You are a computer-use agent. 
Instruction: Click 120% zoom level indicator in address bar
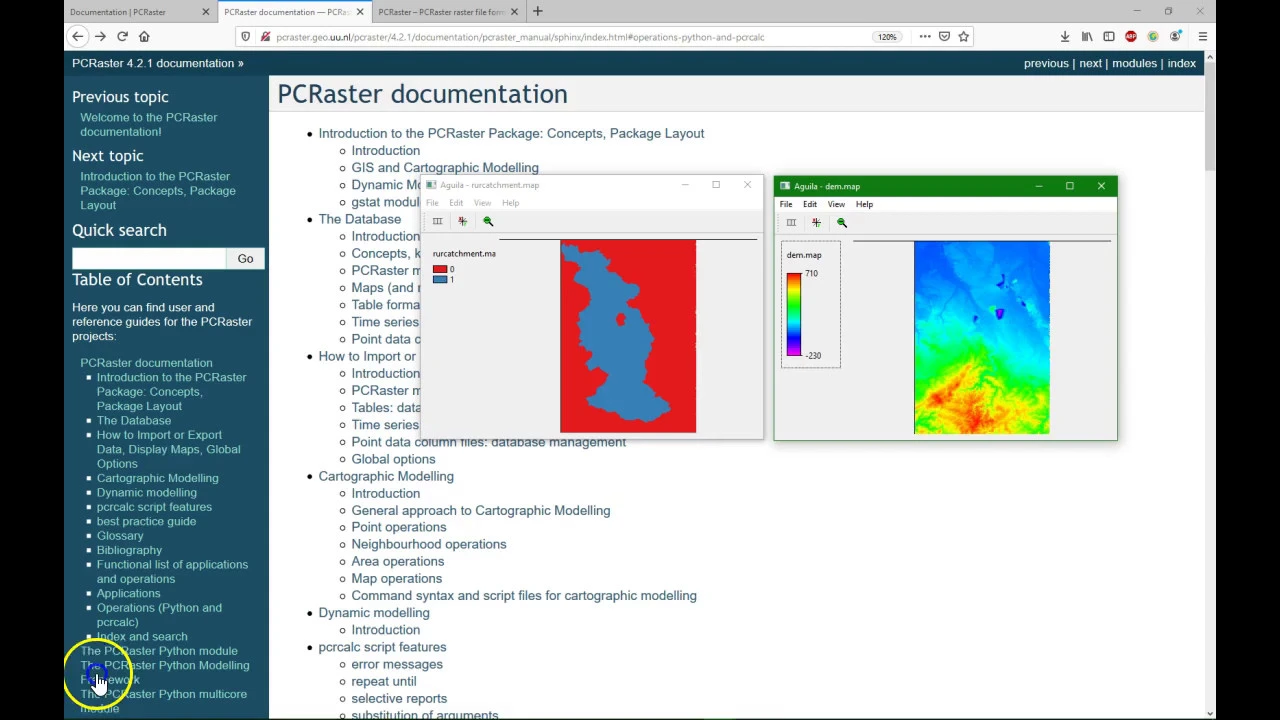pyautogui.click(x=887, y=37)
